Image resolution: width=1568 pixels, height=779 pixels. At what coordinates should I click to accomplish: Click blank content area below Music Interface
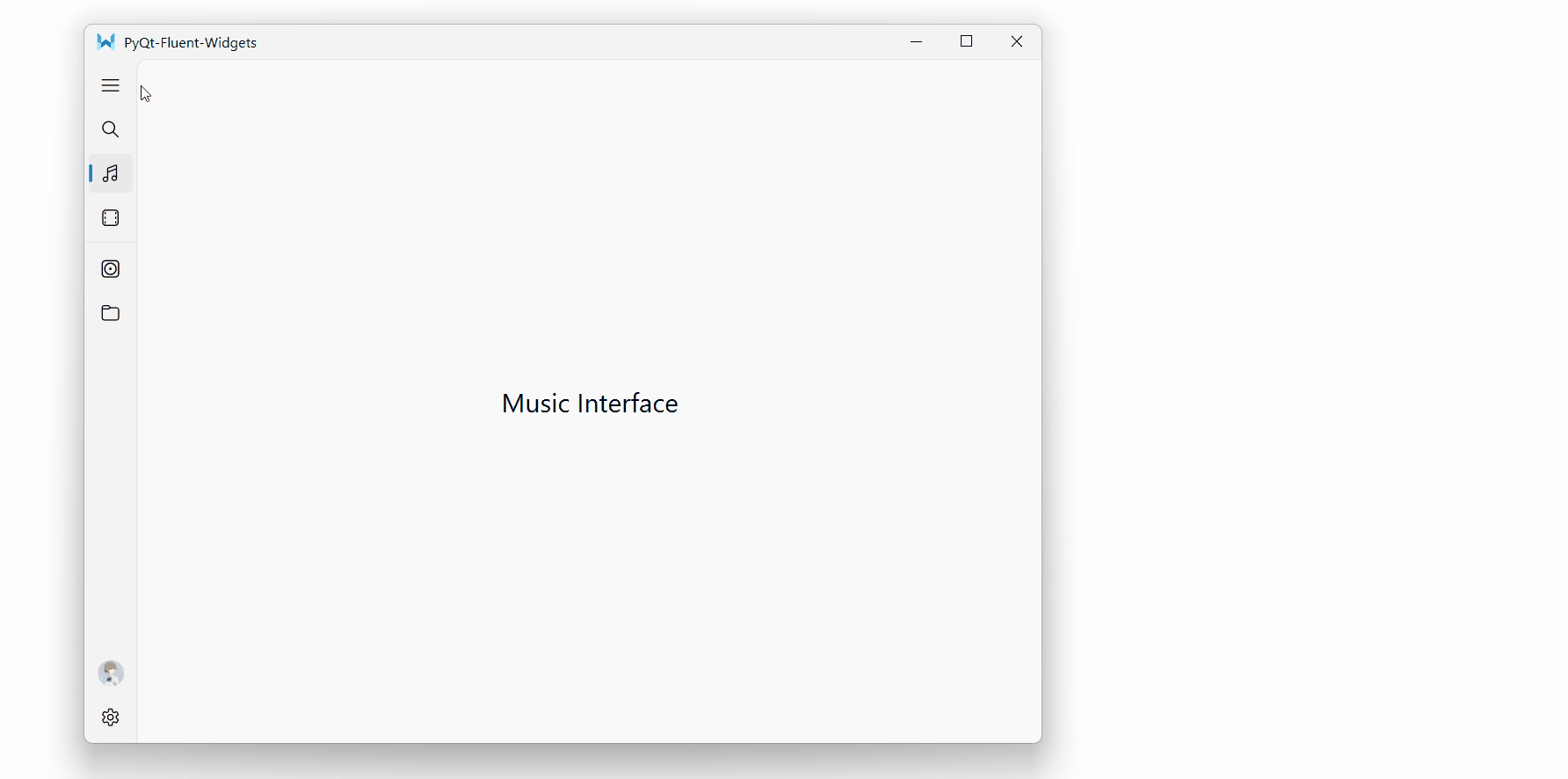coord(590,572)
